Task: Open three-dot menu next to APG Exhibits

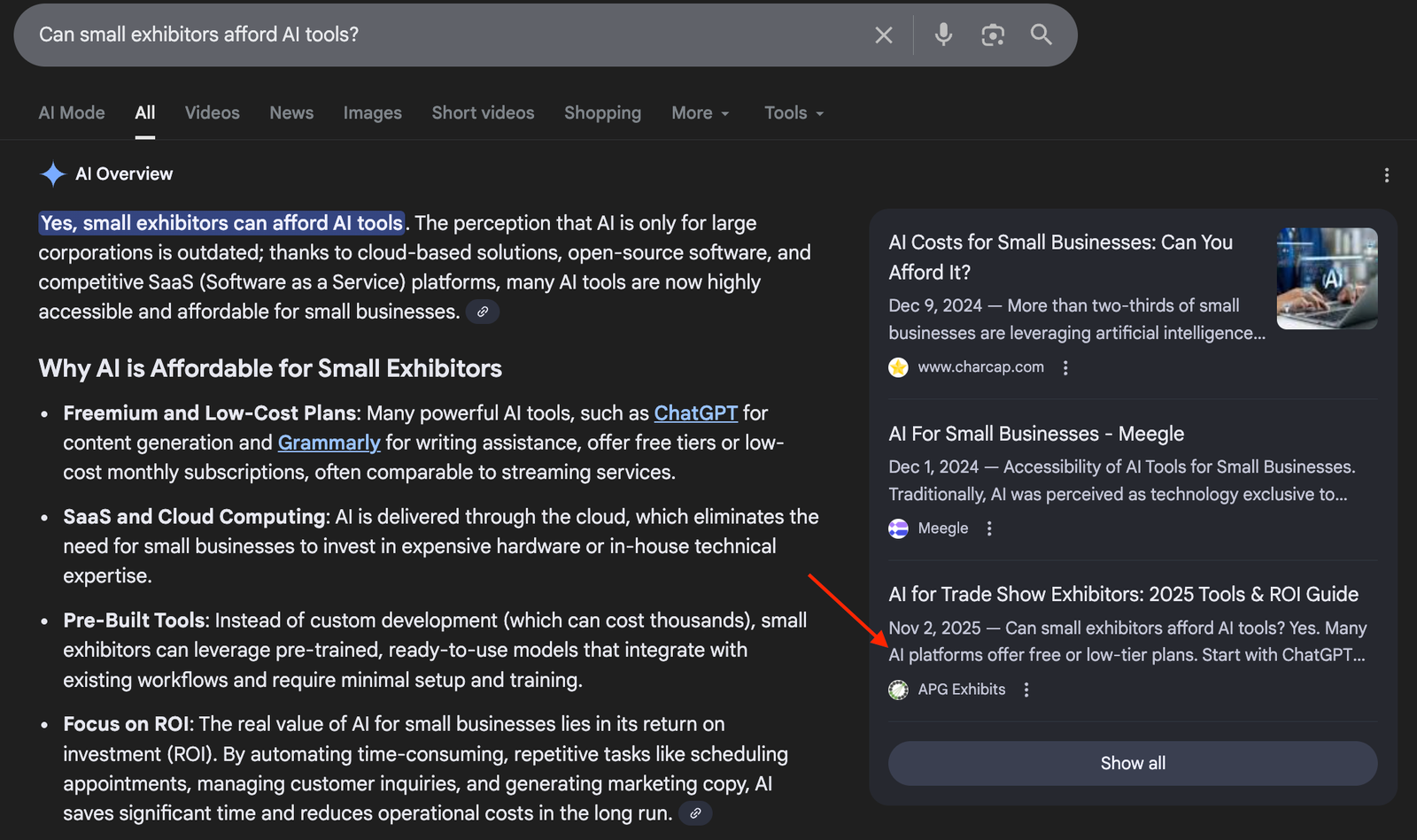Action: click(1026, 690)
